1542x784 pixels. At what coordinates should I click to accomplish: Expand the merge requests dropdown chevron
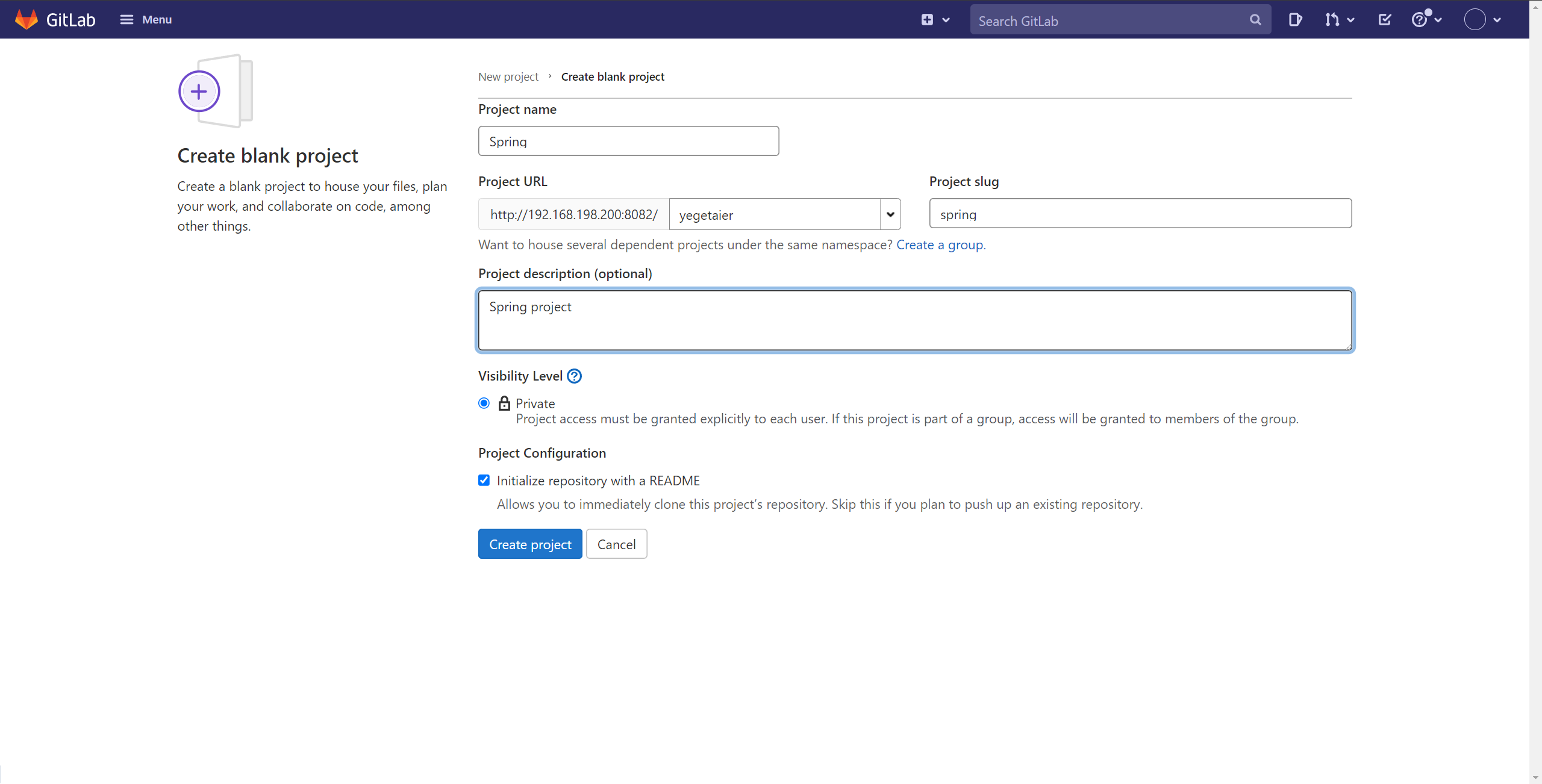[1351, 20]
